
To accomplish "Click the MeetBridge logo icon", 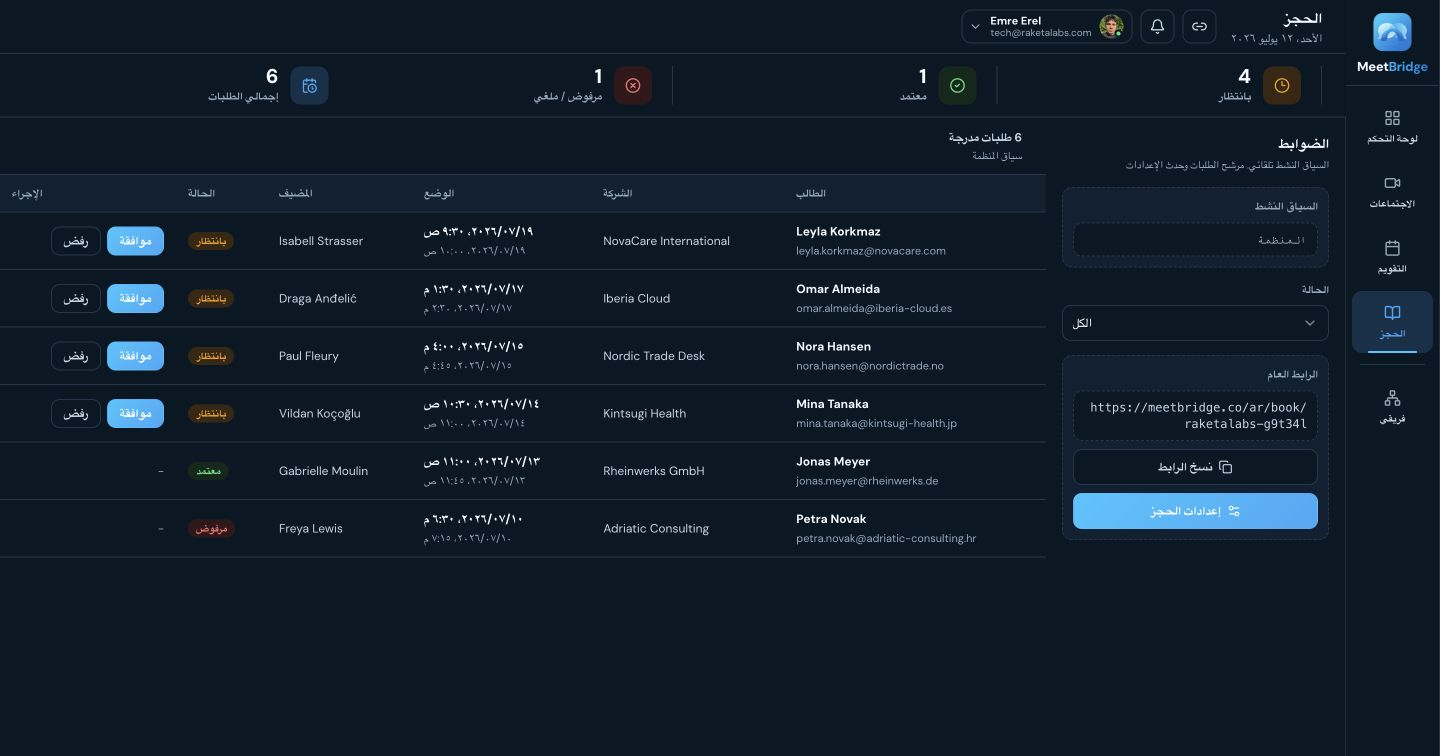I will pos(1392,32).
